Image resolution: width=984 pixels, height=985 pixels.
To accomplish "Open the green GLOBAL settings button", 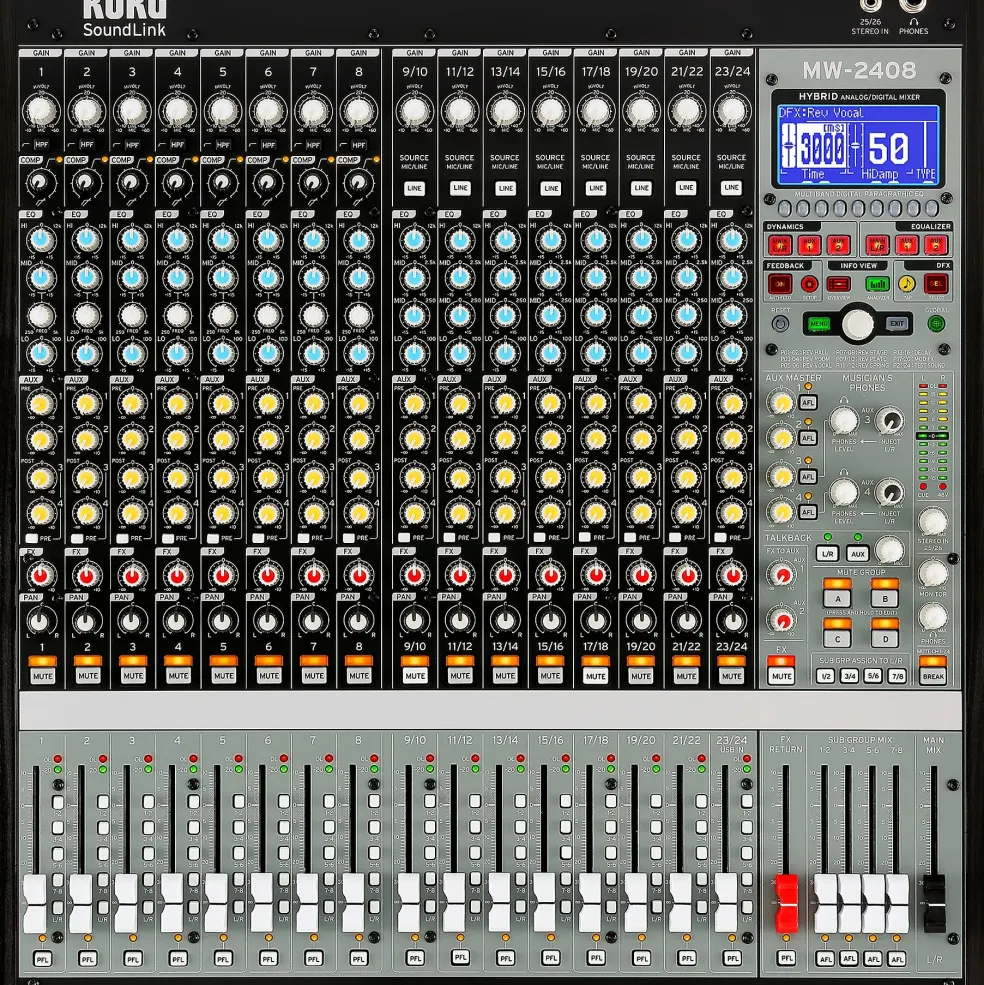I will pyautogui.click(x=936, y=324).
